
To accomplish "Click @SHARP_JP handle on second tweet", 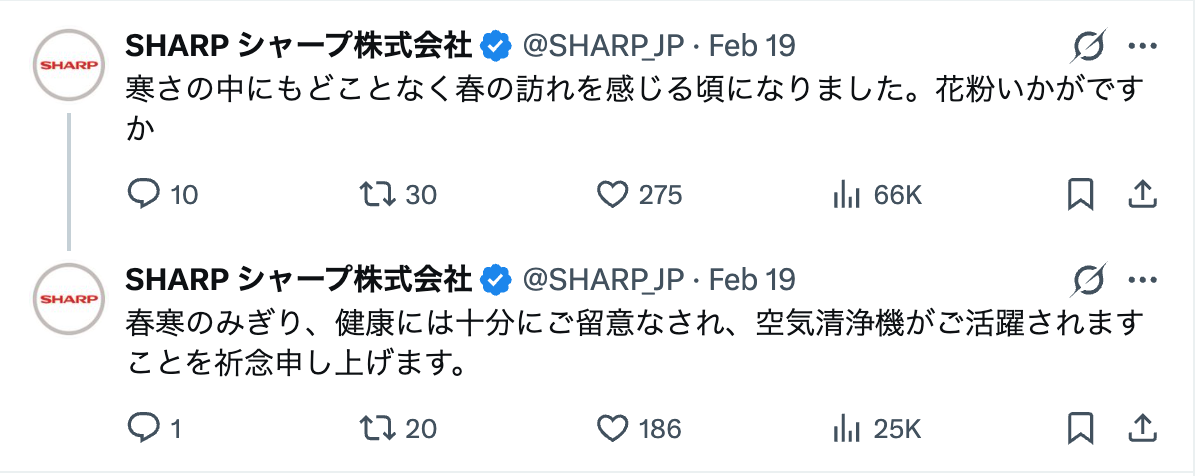I will [x=603, y=279].
